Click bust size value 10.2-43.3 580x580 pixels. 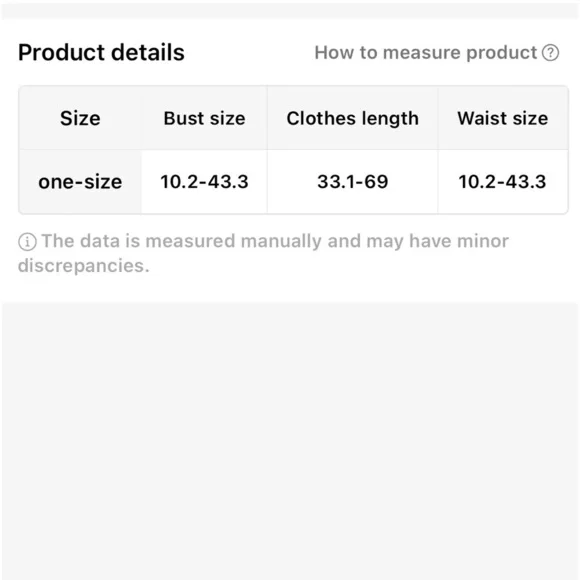coord(205,182)
